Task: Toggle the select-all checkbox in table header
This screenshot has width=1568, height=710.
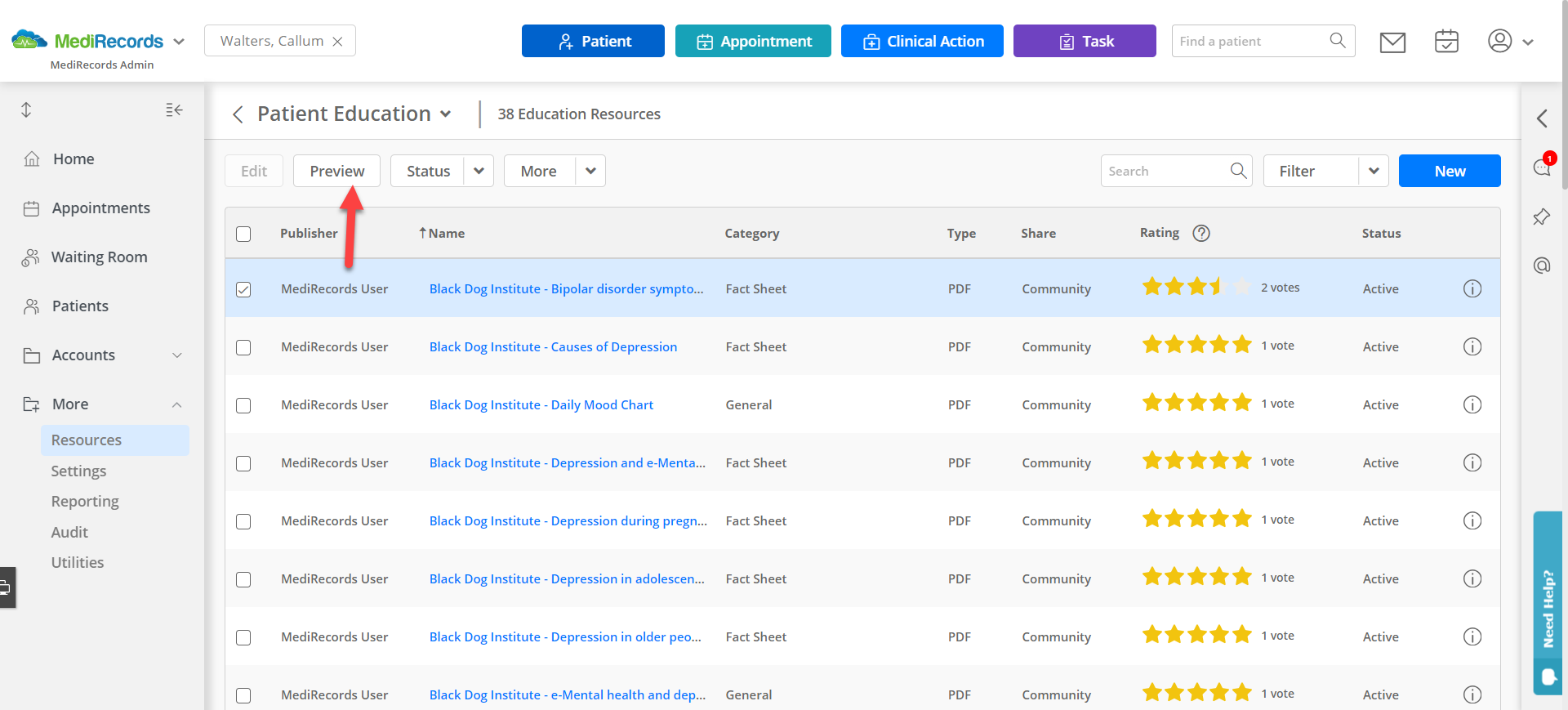Action: pos(243,234)
